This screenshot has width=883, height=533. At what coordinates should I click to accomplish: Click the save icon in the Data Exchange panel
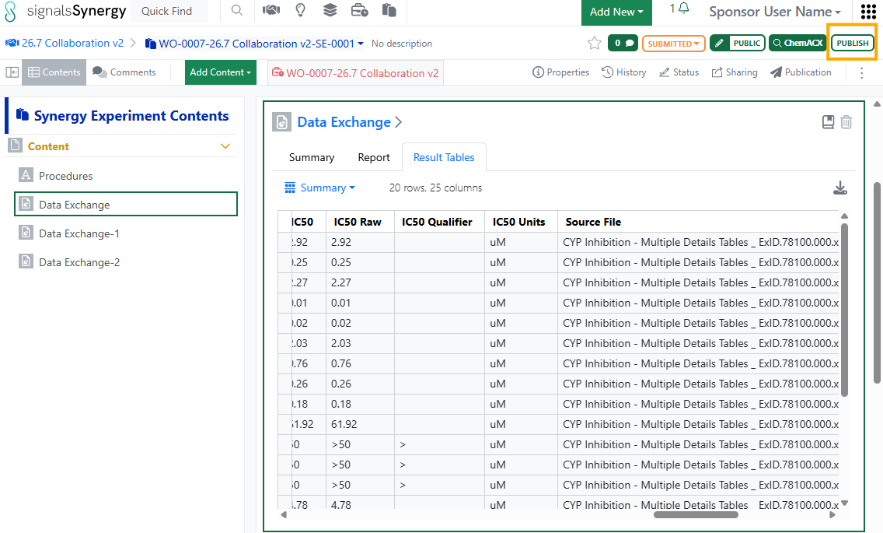(x=828, y=122)
